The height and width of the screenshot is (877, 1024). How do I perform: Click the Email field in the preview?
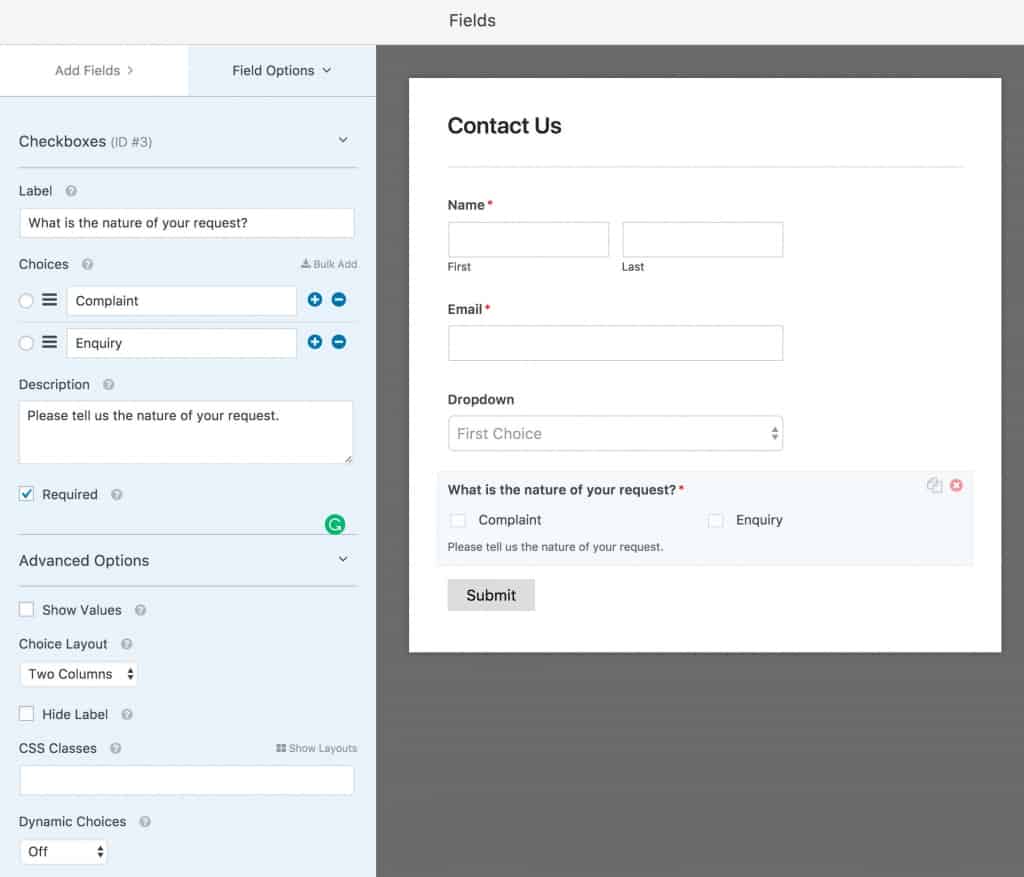615,343
